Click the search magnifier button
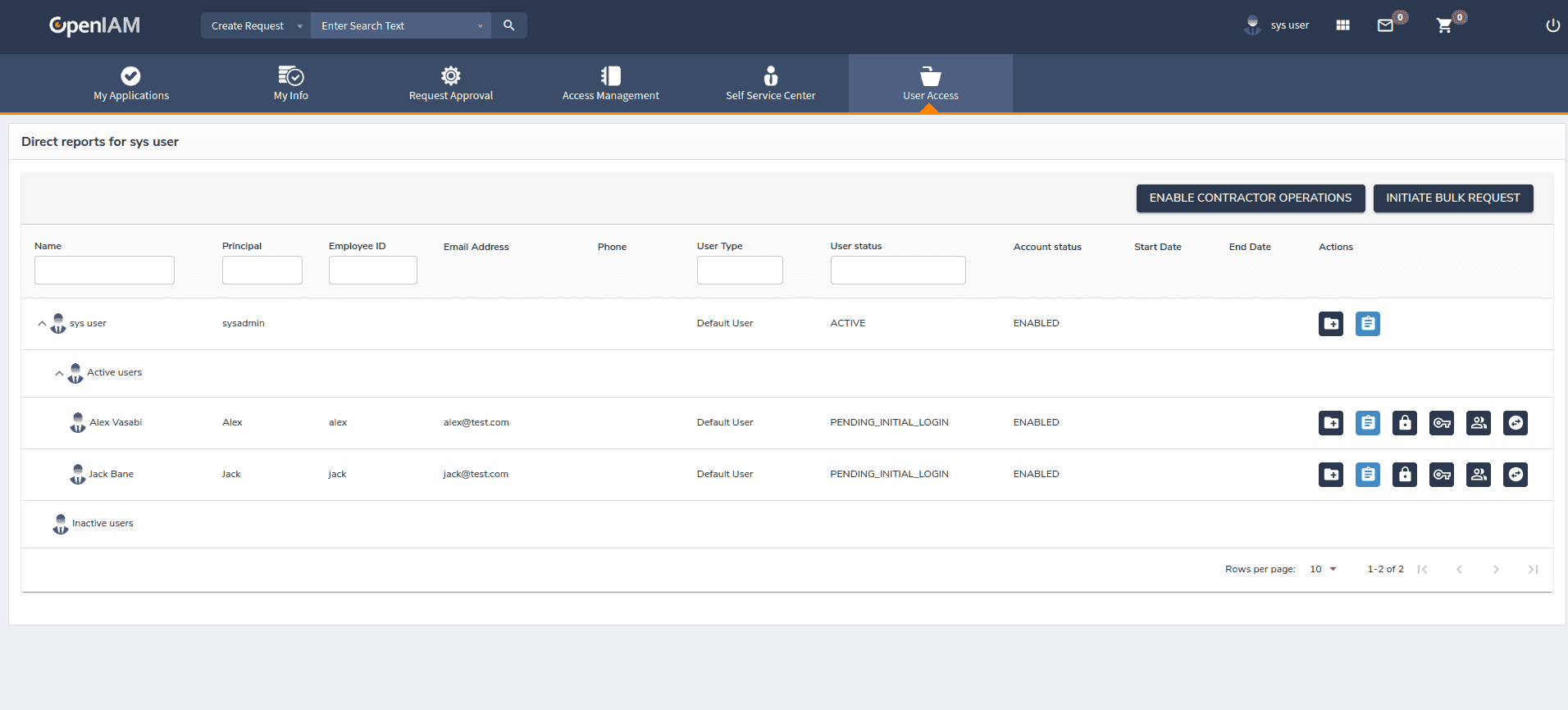Image resolution: width=1568 pixels, height=710 pixels. click(x=509, y=25)
